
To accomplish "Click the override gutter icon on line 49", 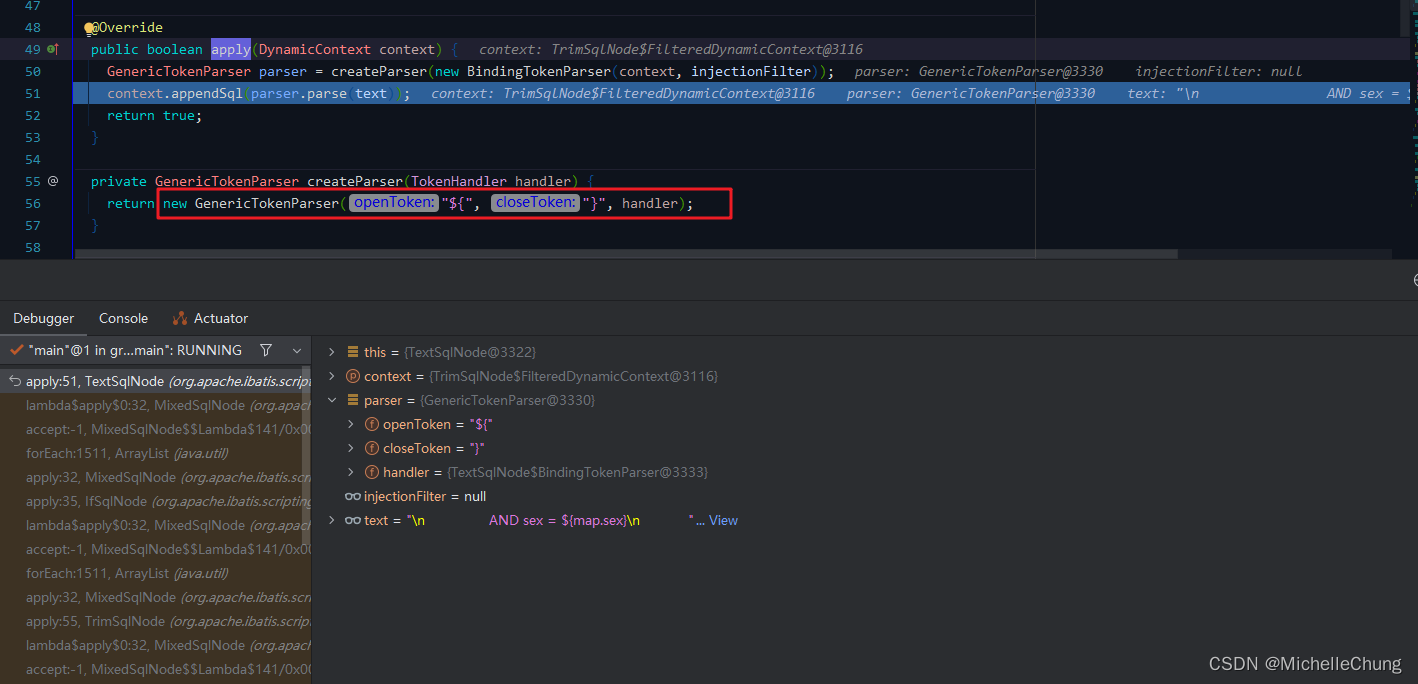I will tap(53, 49).
